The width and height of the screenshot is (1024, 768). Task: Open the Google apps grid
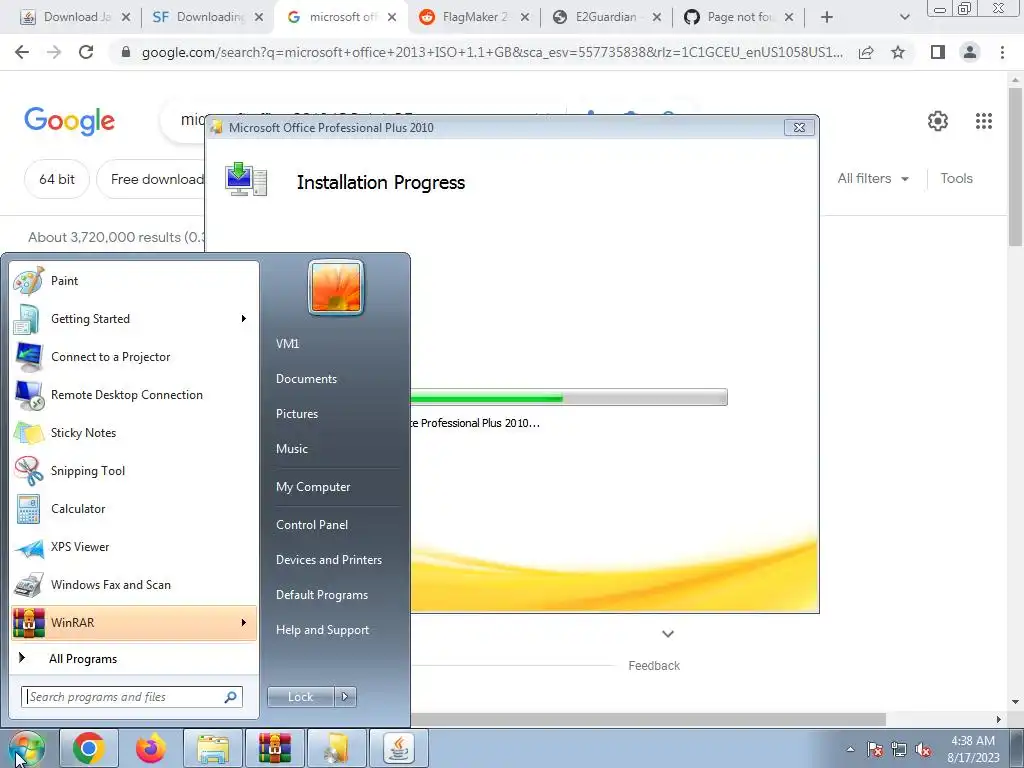(984, 121)
